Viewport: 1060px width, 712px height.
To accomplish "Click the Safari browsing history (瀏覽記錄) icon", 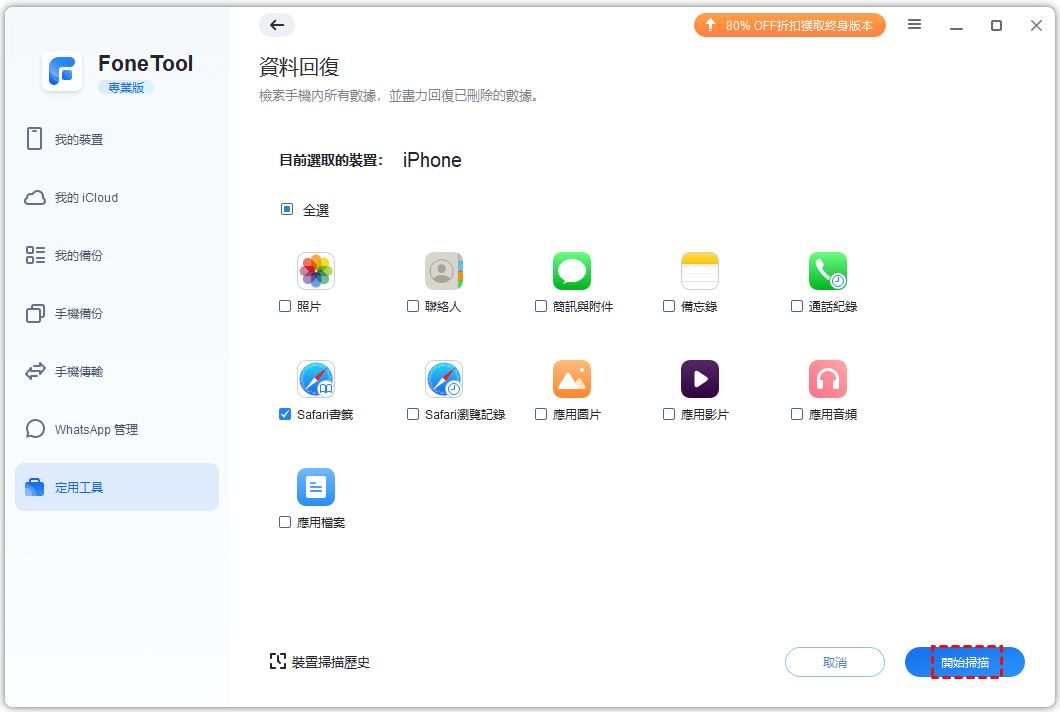I will (443, 379).
